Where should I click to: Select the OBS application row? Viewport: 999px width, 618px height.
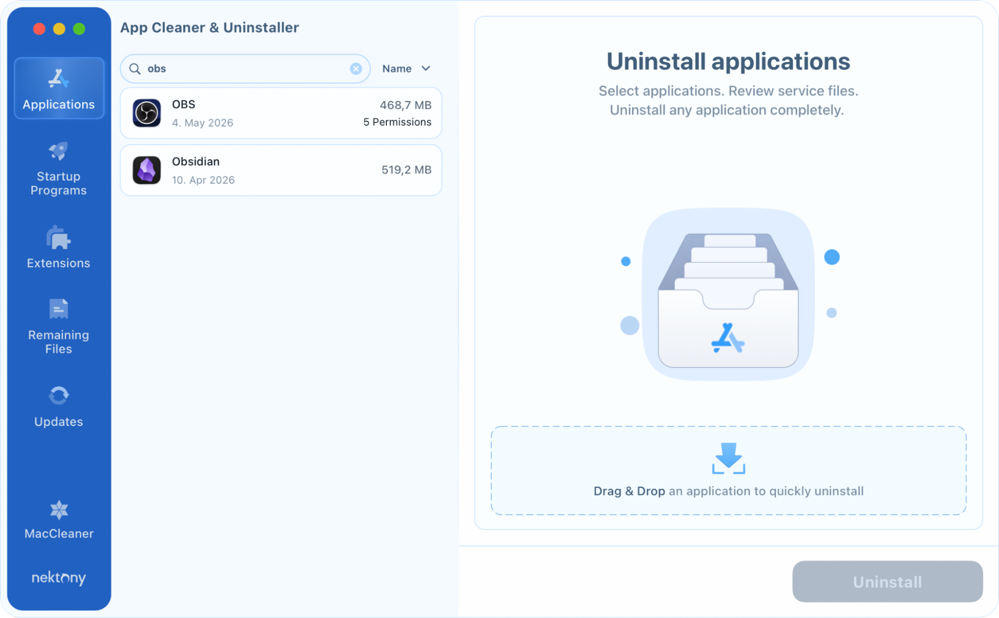[x=281, y=113]
